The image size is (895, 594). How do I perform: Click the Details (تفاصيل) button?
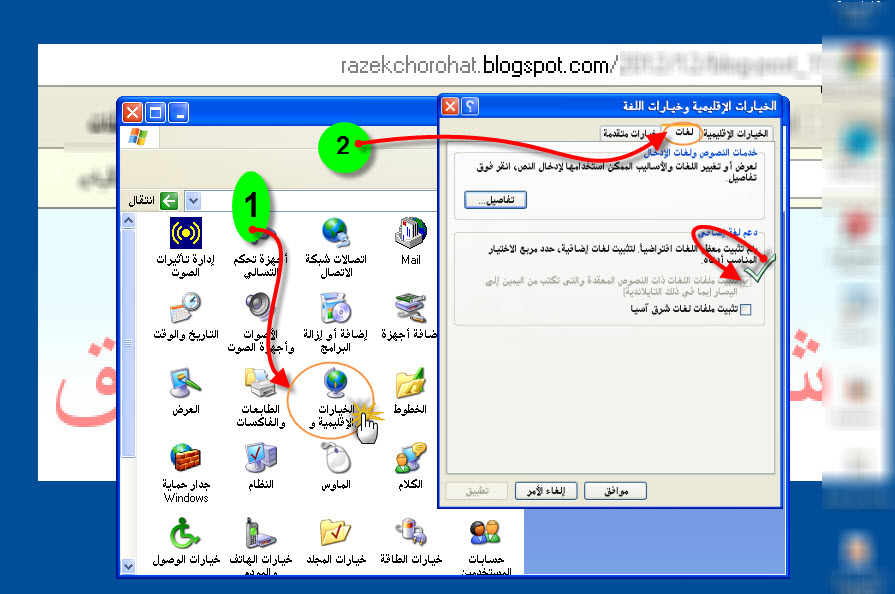tap(495, 200)
